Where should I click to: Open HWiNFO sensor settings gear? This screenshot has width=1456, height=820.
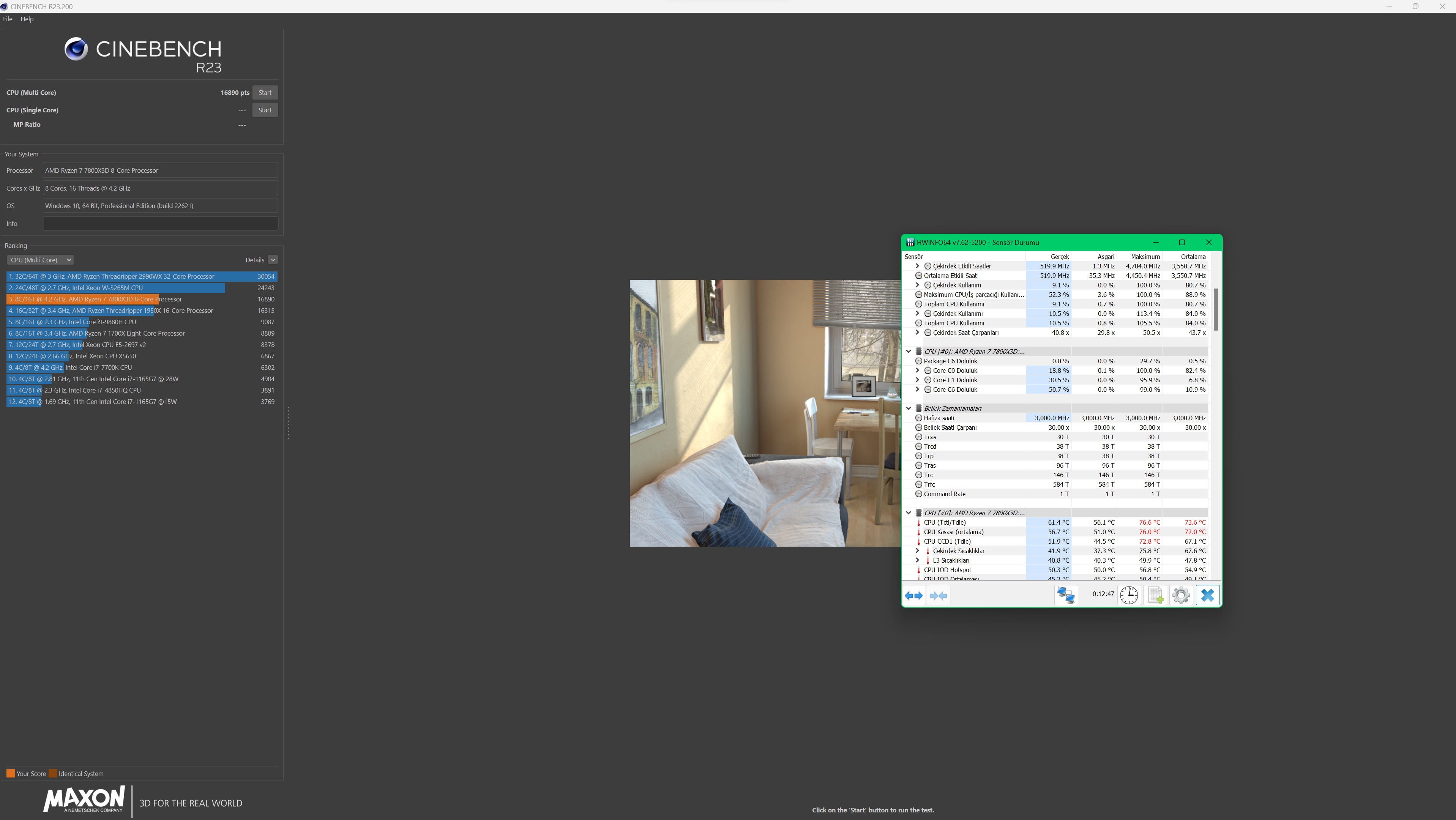point(1181,595)
